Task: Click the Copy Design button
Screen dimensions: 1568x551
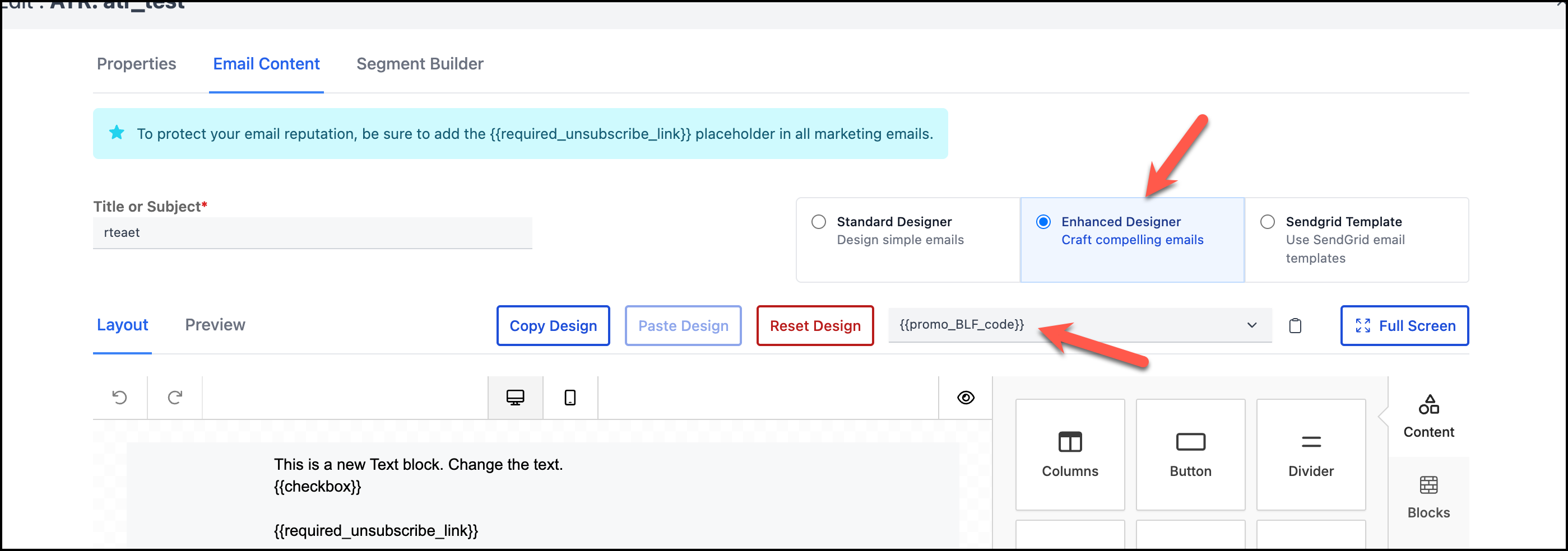Action: pyautogui.click(x=553, y=326)
